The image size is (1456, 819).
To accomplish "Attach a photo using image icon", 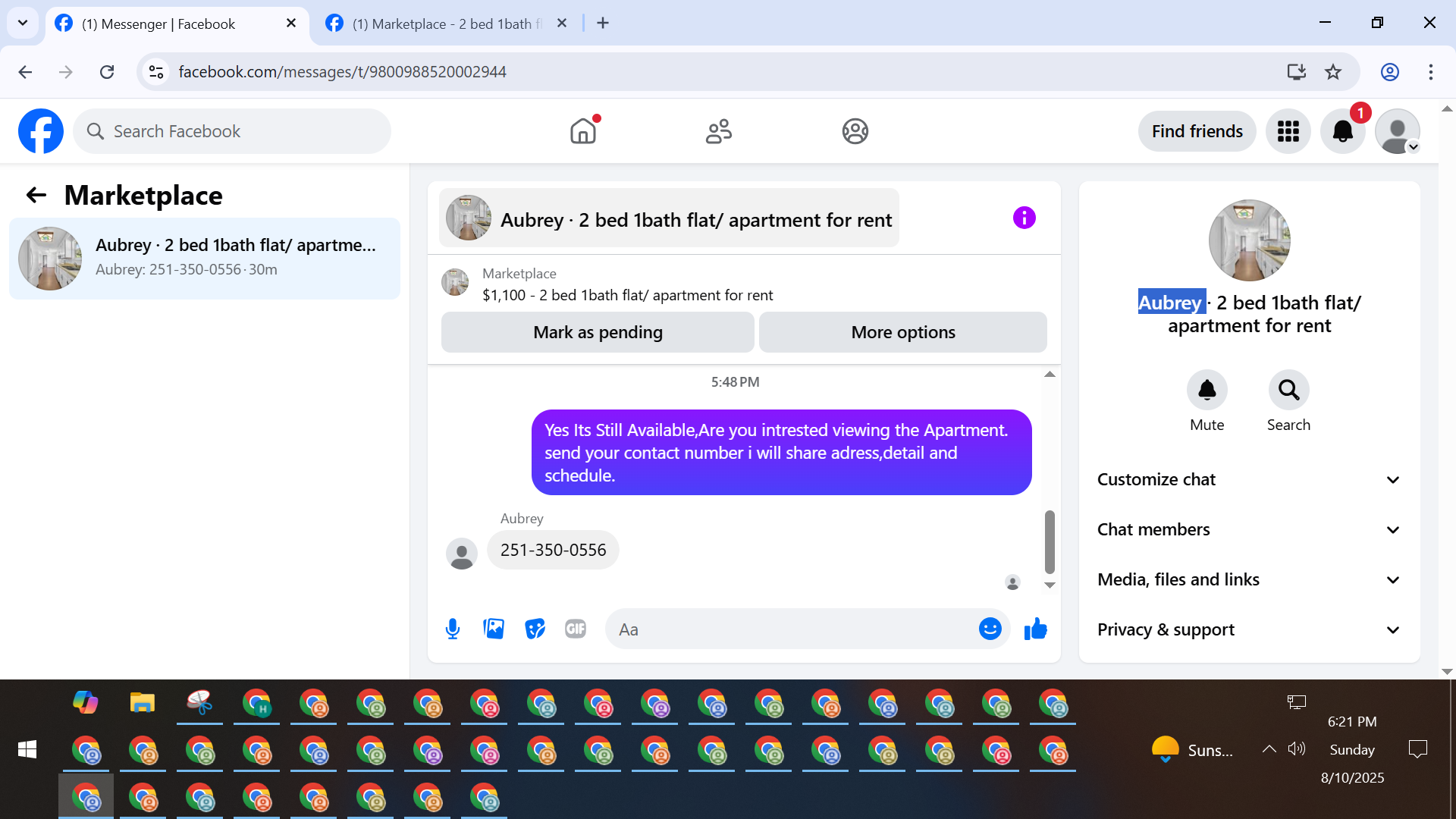I will click(494, 629).
